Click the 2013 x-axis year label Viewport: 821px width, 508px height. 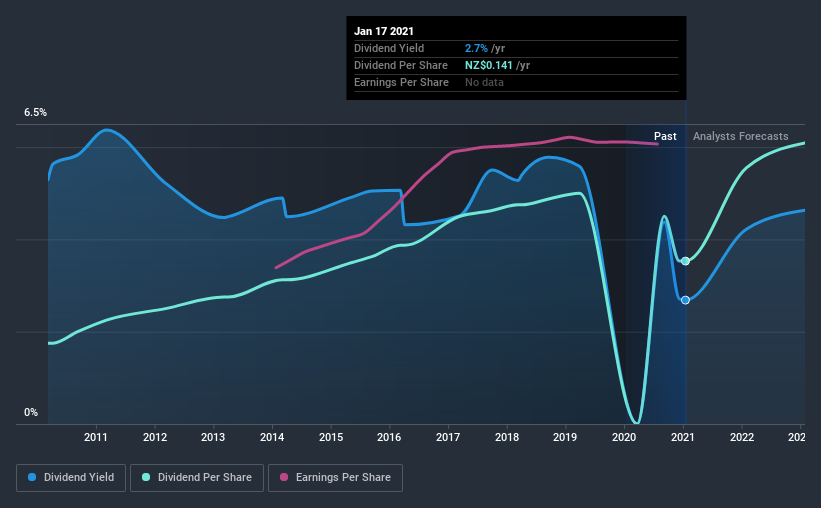click(213, 437)
